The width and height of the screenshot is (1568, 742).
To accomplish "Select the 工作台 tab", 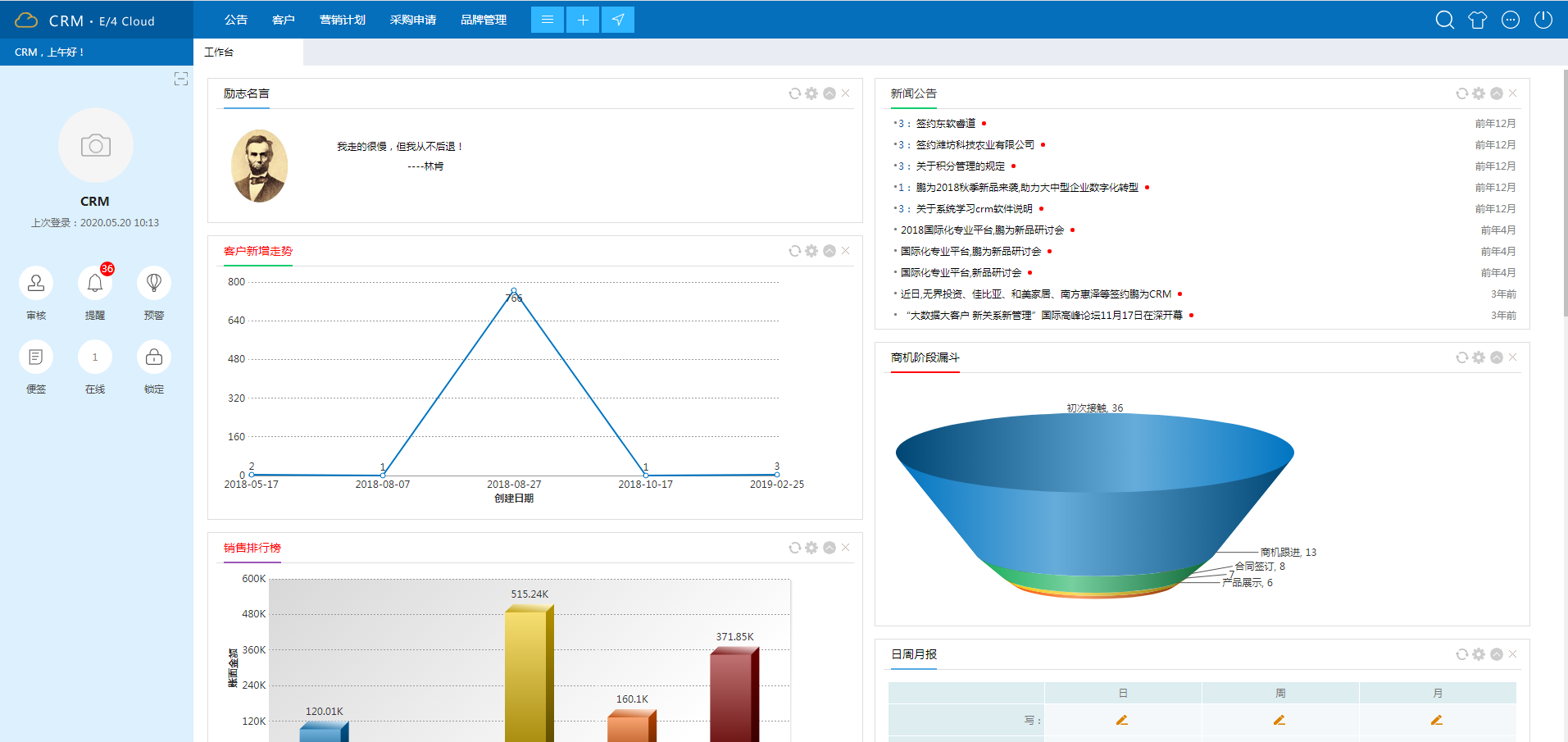I will (x=219, y=52).
